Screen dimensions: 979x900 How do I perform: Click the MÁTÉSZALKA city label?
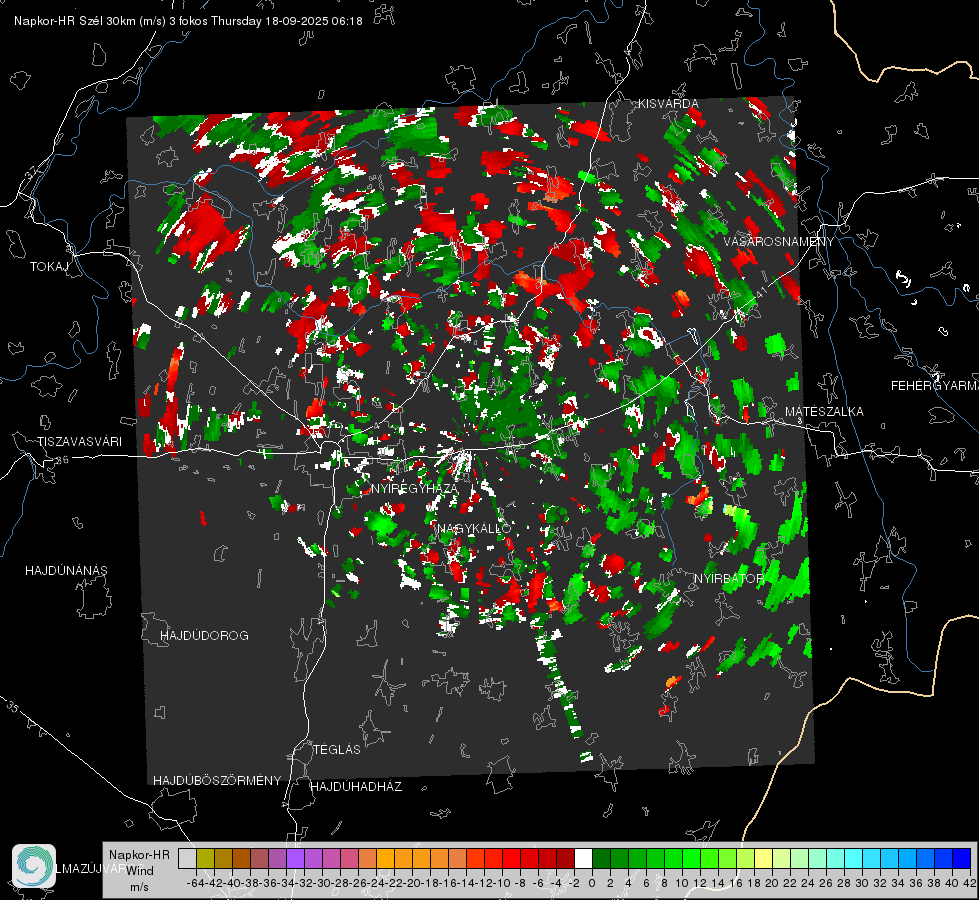point(824,412)
